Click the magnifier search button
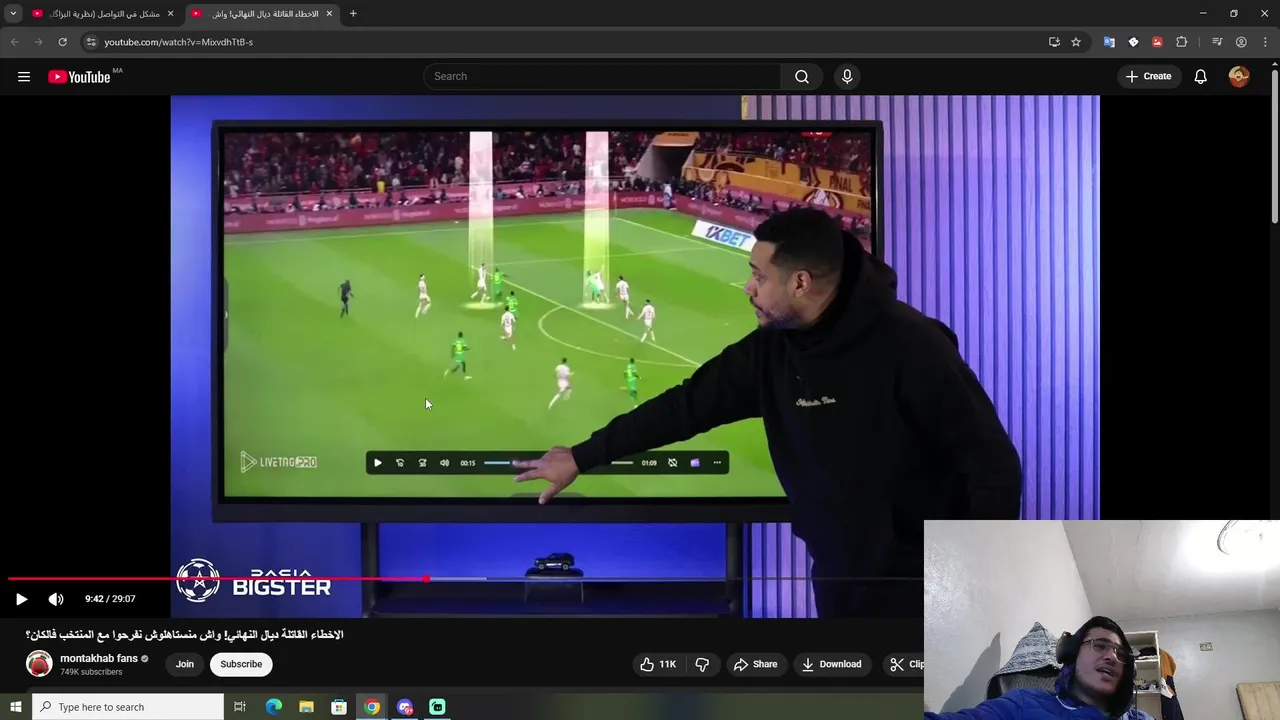 (x=802, y=76)
